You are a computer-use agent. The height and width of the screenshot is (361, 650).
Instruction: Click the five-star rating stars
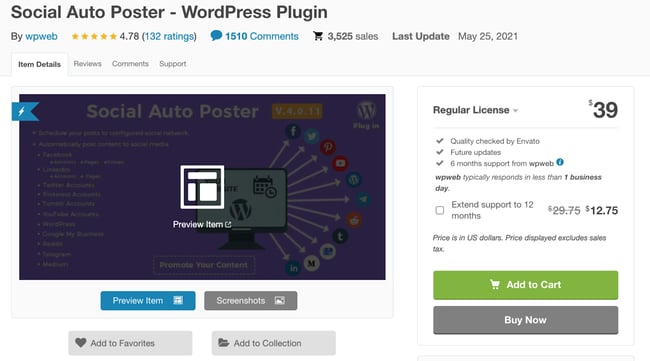click(x=94, y=36)
